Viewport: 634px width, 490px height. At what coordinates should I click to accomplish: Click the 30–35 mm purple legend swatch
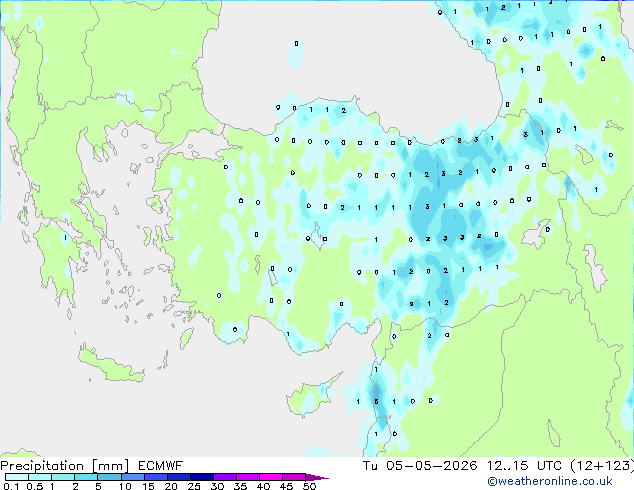click(x=225, y=477)
